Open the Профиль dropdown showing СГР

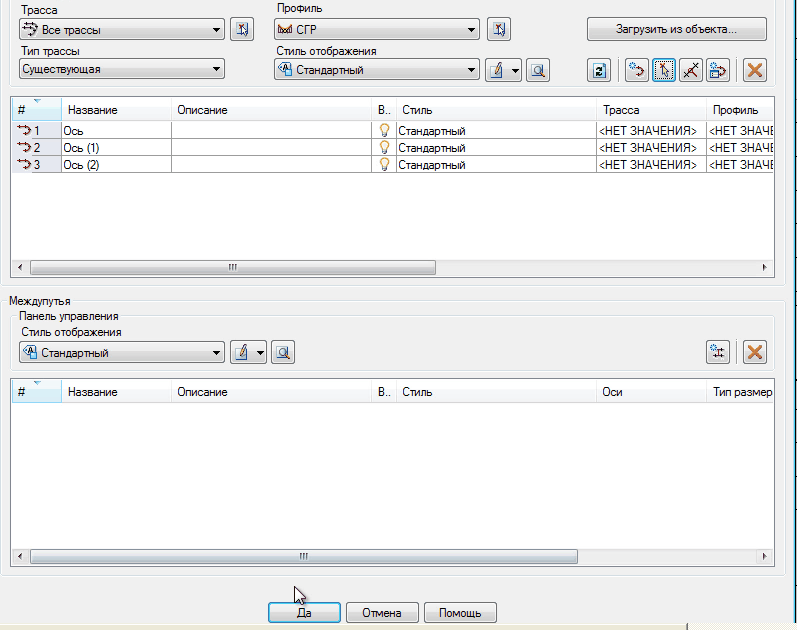tap(376, 30)
